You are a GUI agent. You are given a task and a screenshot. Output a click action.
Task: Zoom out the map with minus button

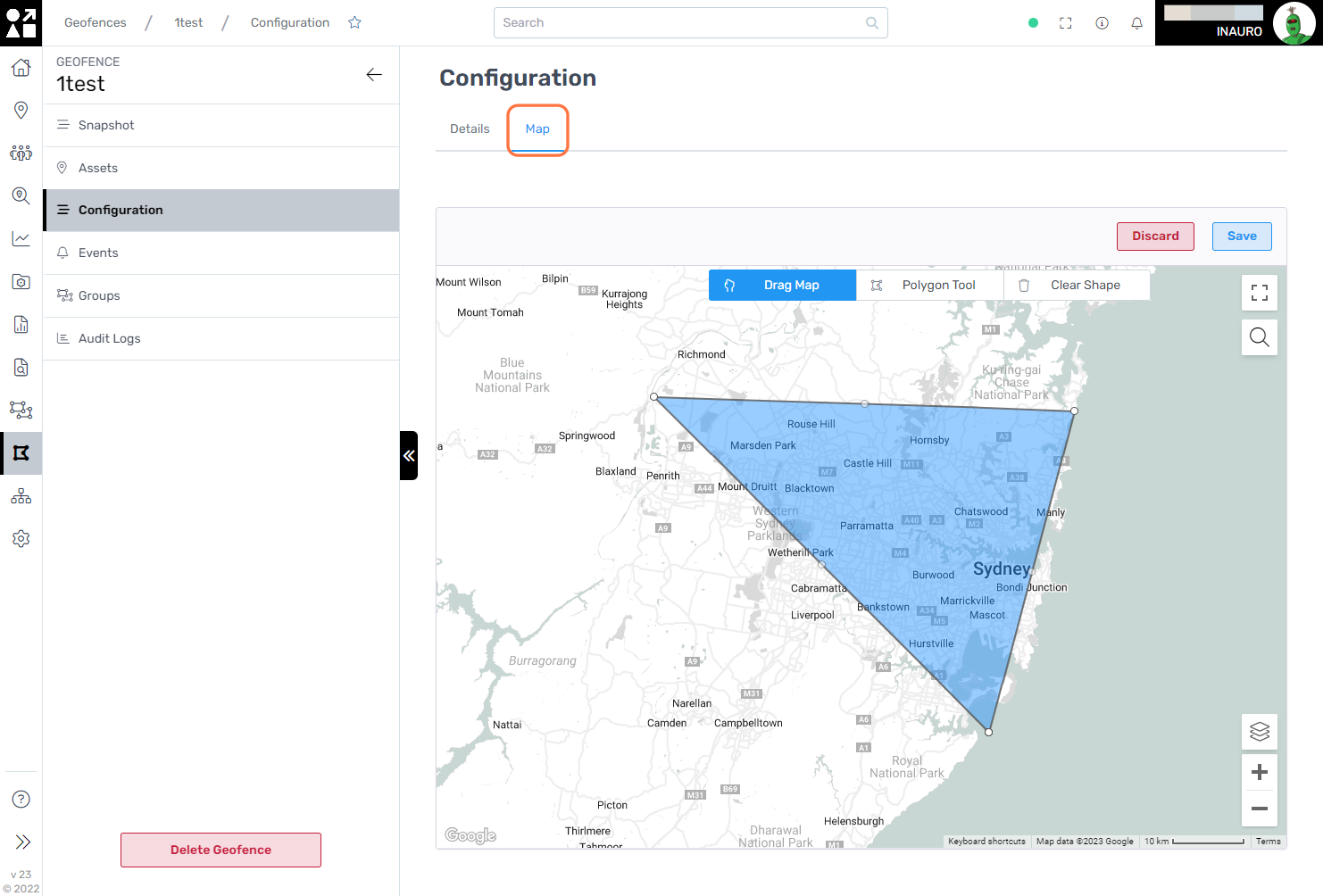pyautogui.click(x=1260, y=809)
